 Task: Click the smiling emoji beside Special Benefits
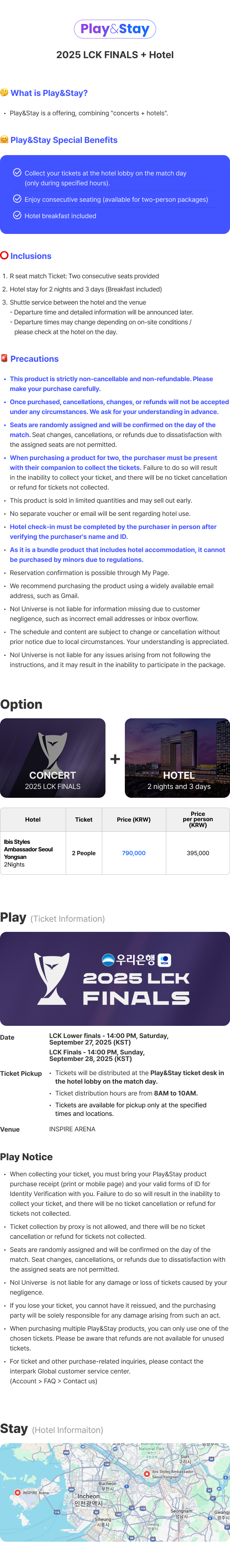(x=4, y=139)
